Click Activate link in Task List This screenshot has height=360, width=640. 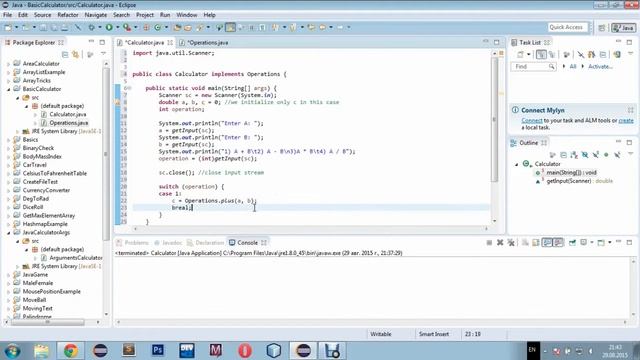pos(600,67)
